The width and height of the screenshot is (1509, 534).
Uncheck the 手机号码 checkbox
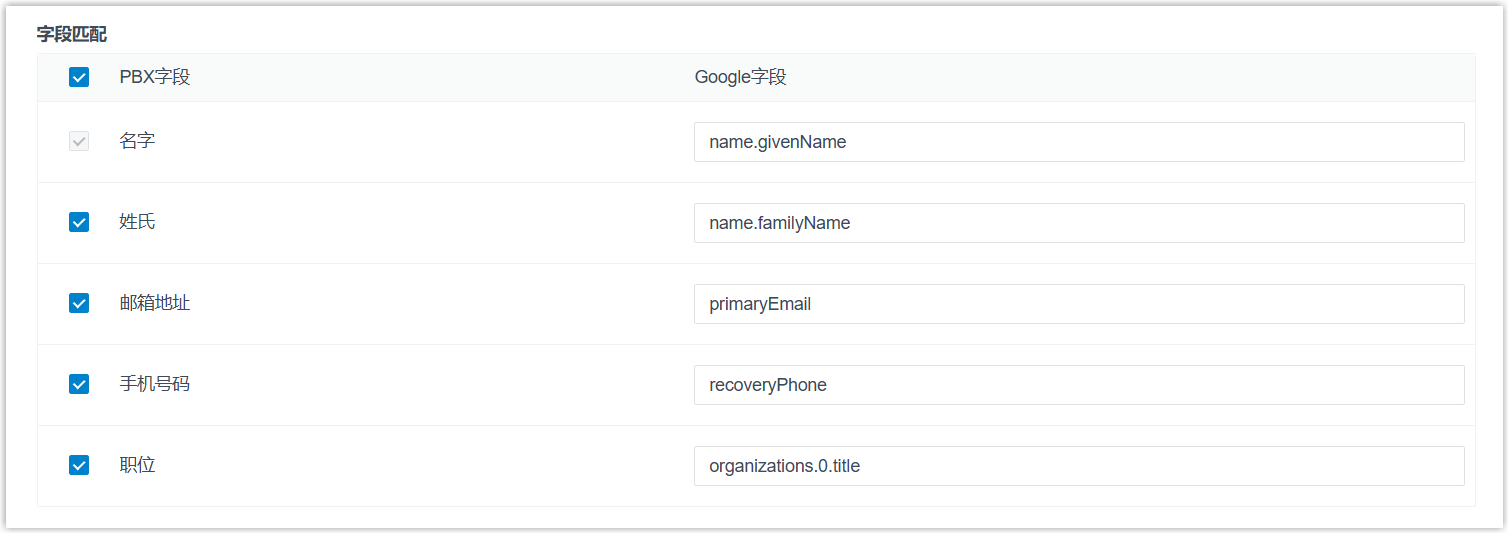79,384
